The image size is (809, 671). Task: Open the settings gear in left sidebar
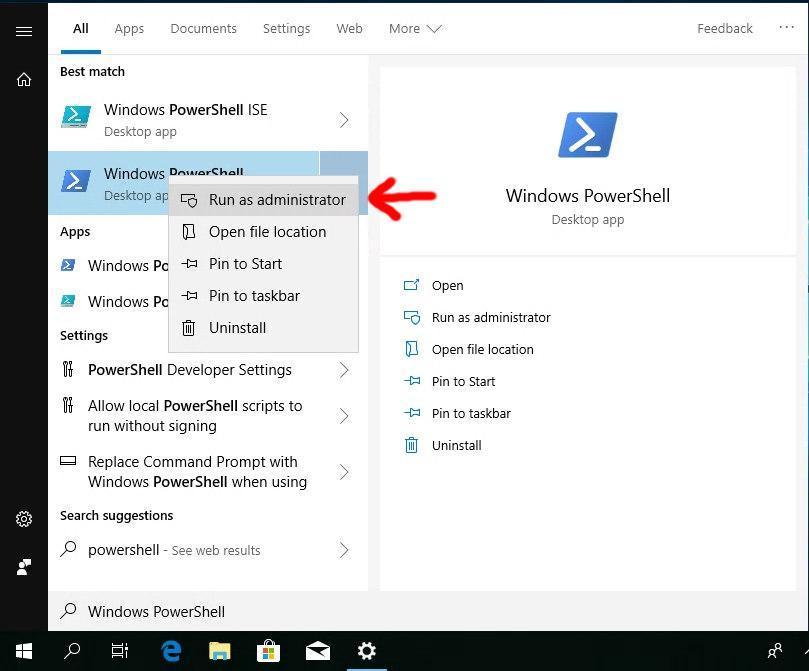(24, 519)
